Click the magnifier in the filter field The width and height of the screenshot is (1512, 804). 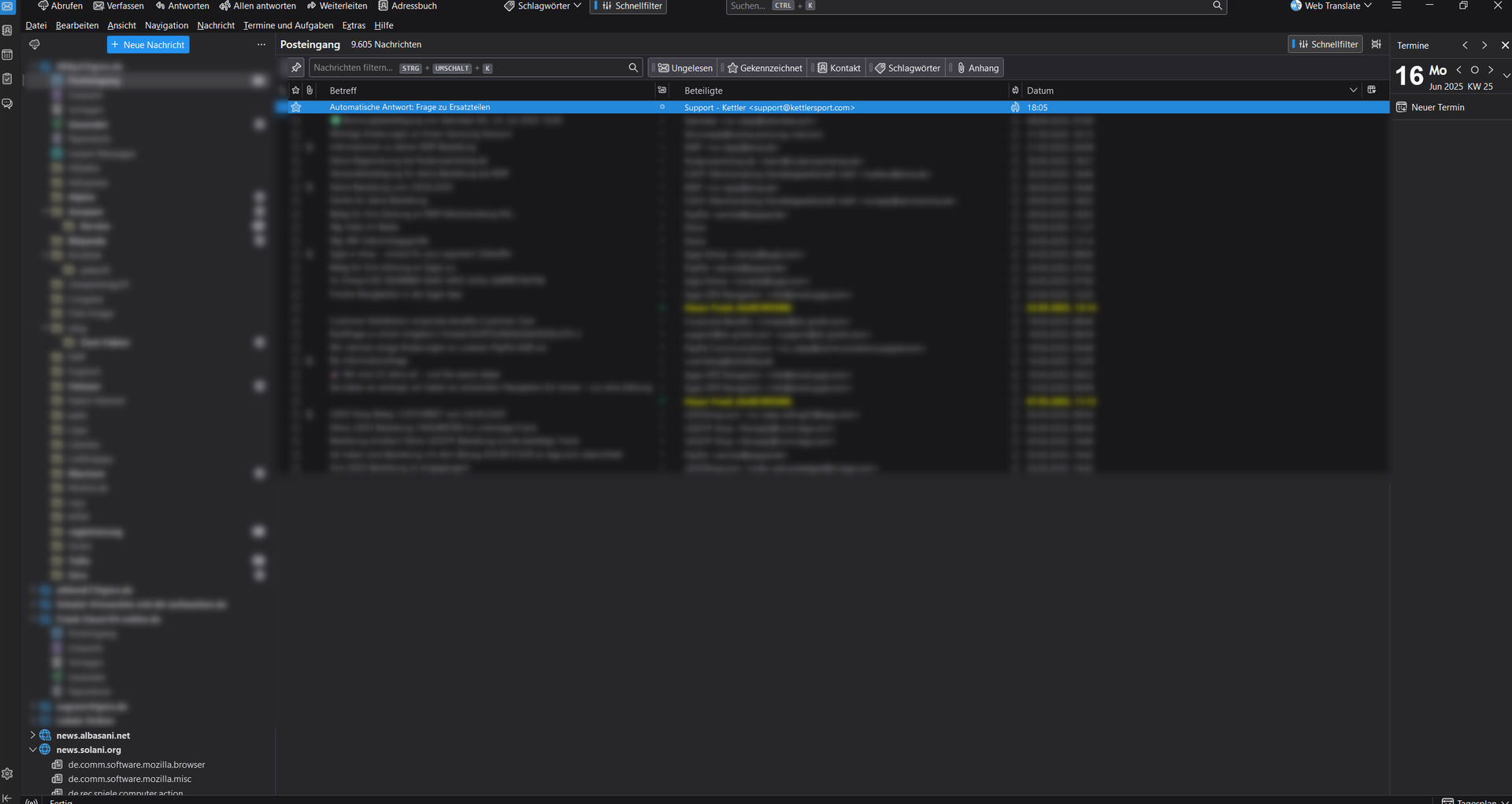tap(633, 68)
